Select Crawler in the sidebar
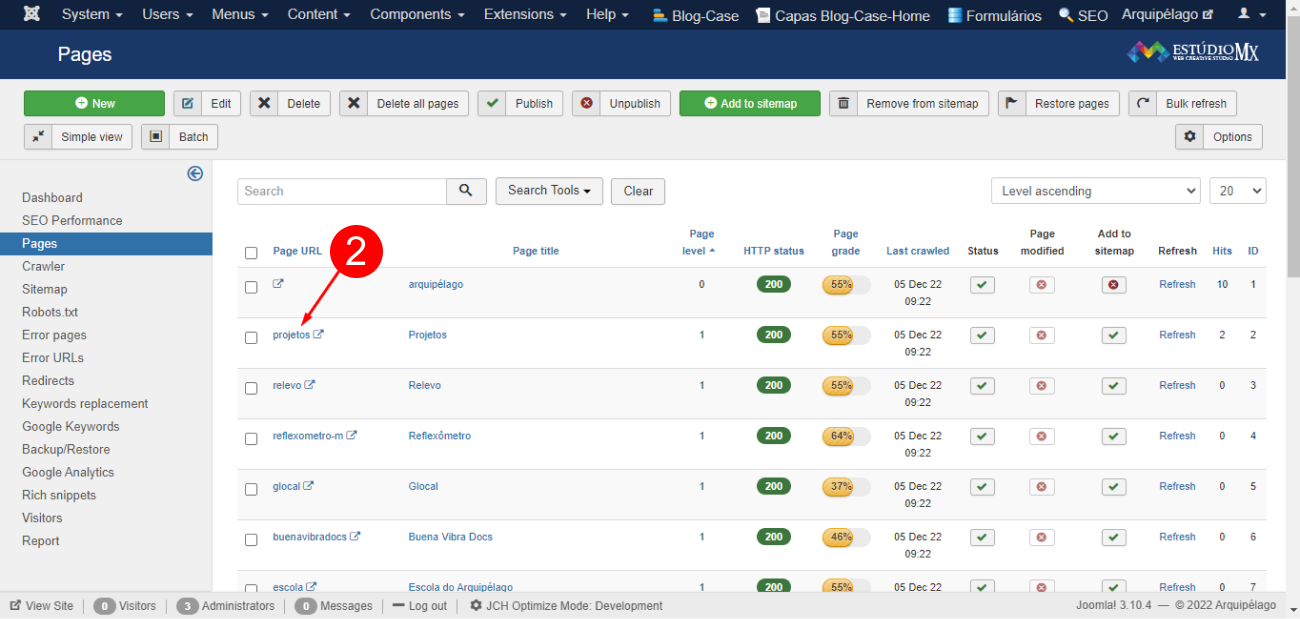1300x619 pixels. pos(44,266)
